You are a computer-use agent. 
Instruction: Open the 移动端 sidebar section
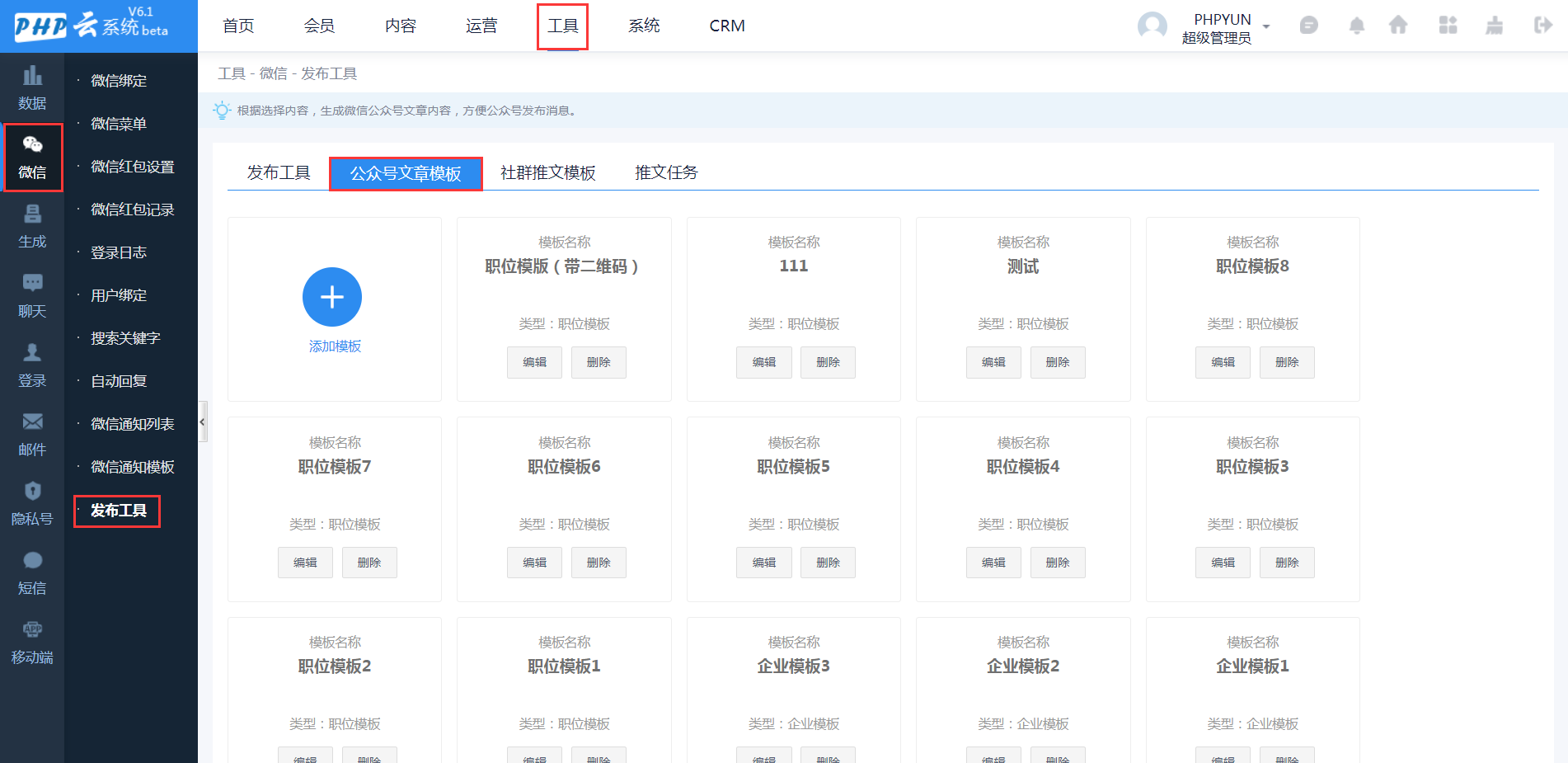pos(32,643)
